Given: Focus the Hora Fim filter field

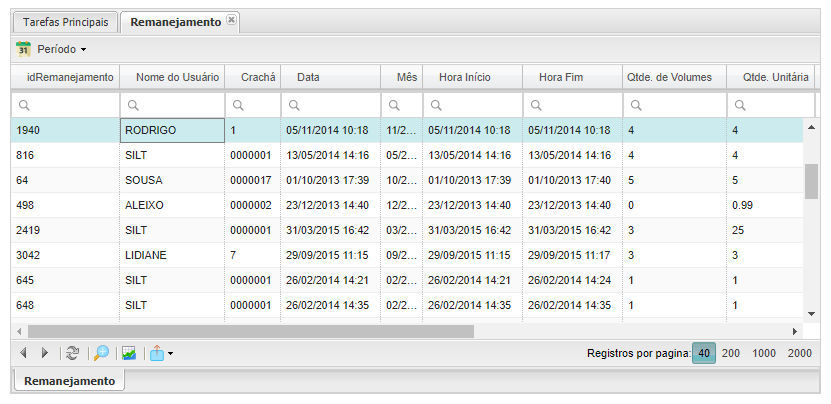Looking at the screenshot, I should click(572, 106).
